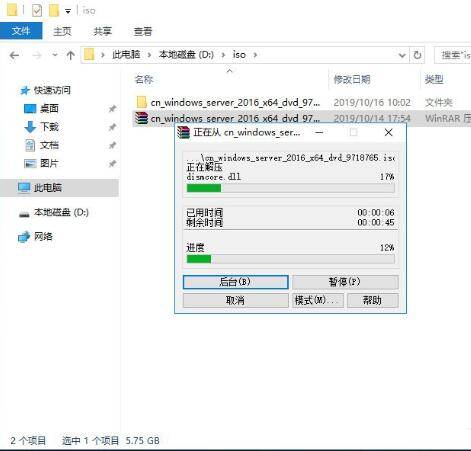Viewport: 471px width, 451px height.
Task: Open the Downloads (下载) quick access item
Action: [49, 127]
